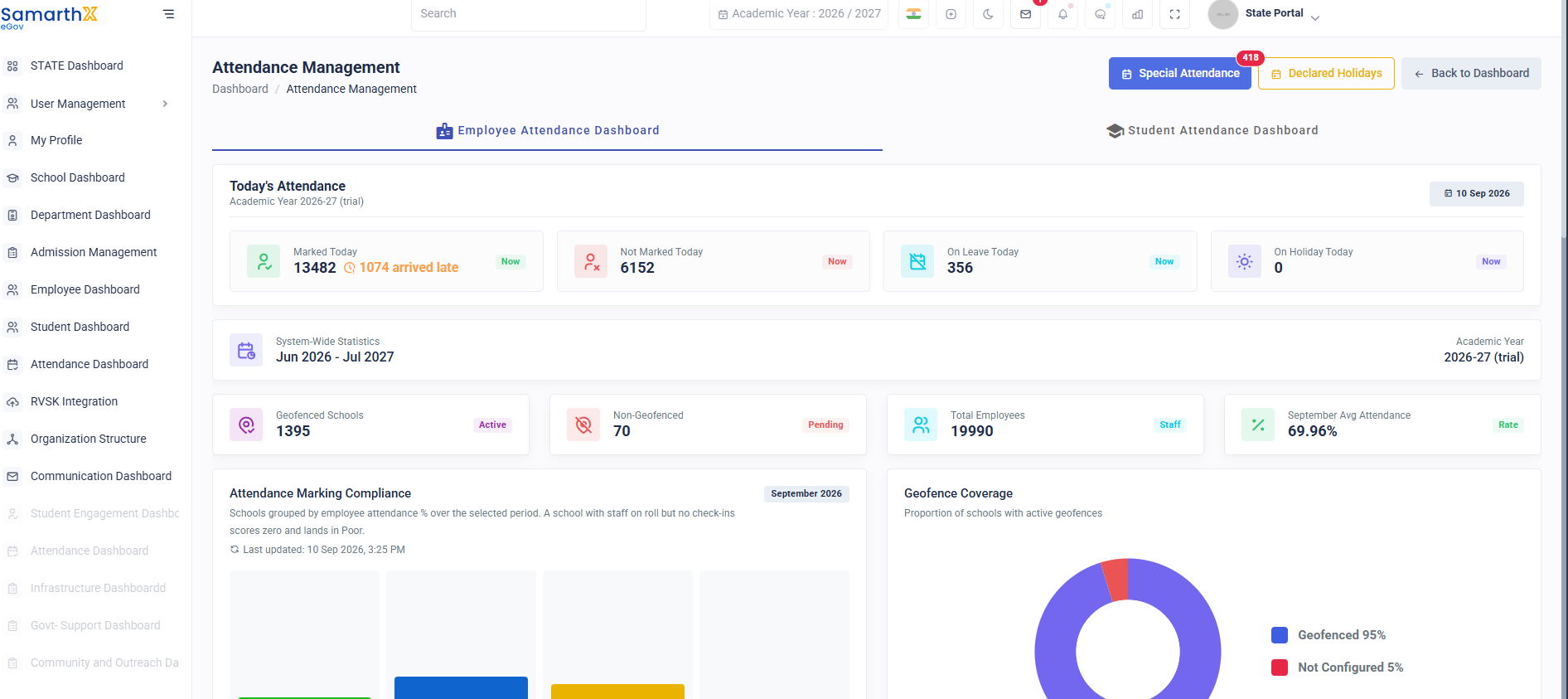Click the On Holiday Today sun icon
1568x699 pixels.
1245,261
